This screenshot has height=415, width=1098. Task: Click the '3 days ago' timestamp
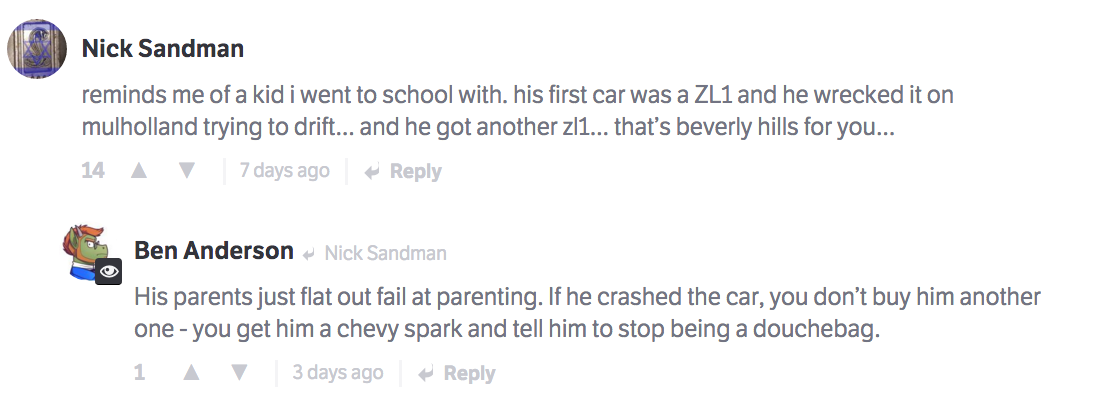pyautogui.click(x=338, y=373)
